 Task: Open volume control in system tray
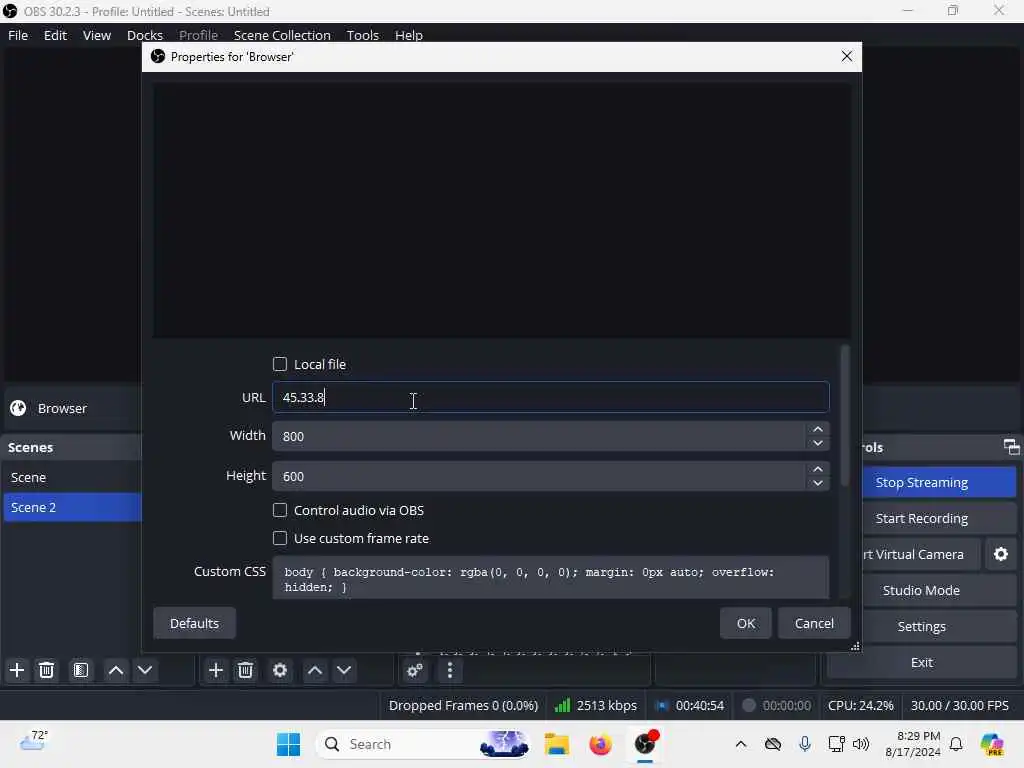tap(861, 744)
